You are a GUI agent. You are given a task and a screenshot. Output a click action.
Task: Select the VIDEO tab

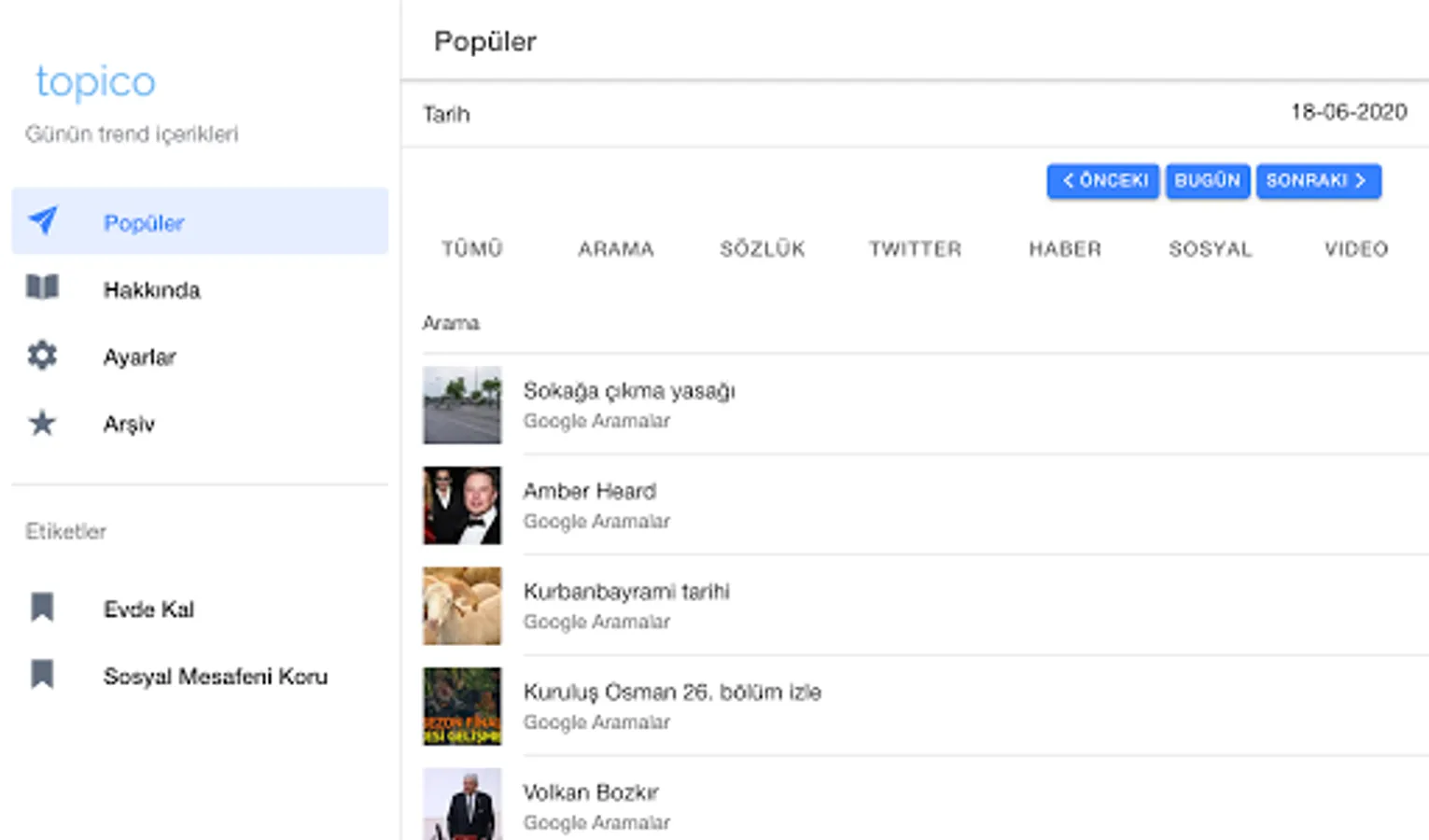pos(1355,249)
